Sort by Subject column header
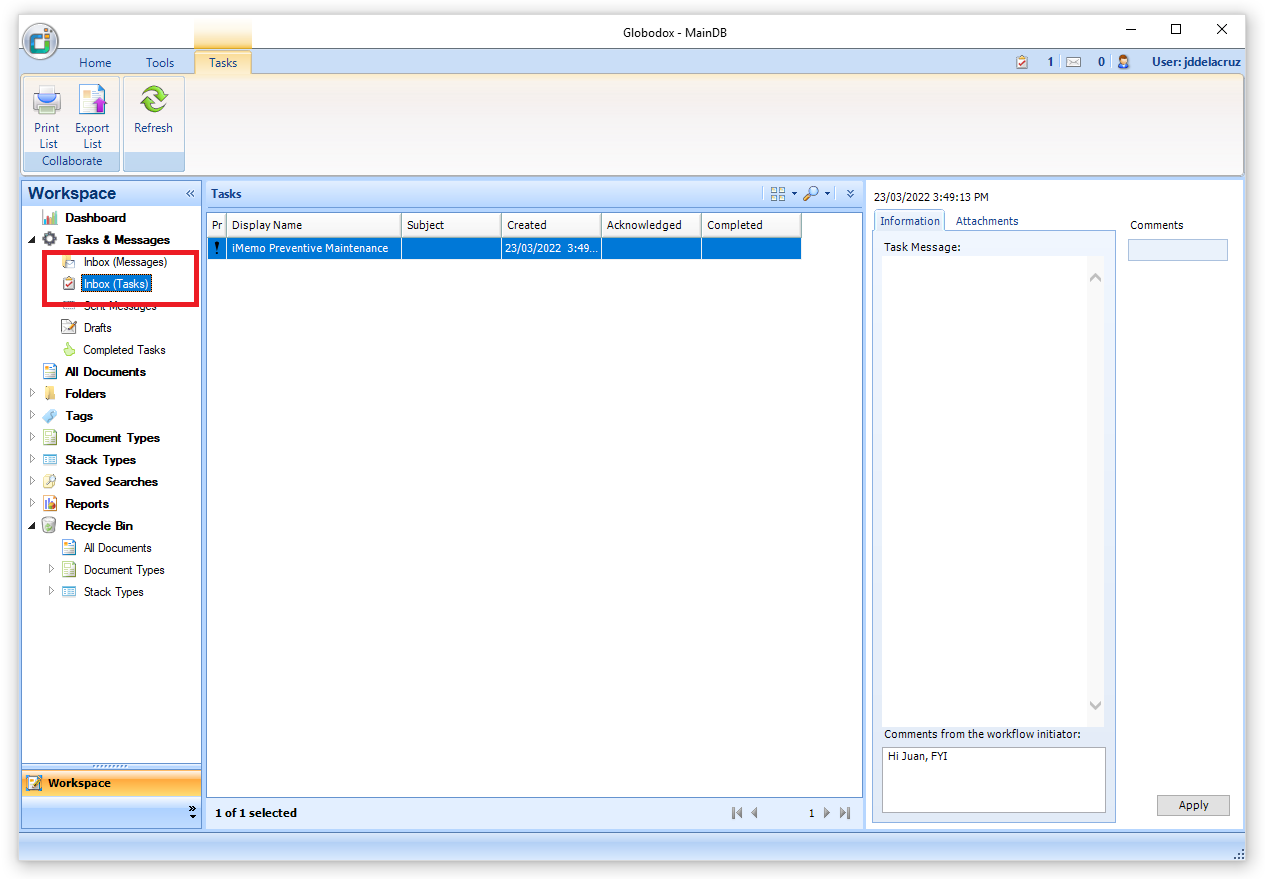This screenshot has width=1265, height=879. click(451, 225)
